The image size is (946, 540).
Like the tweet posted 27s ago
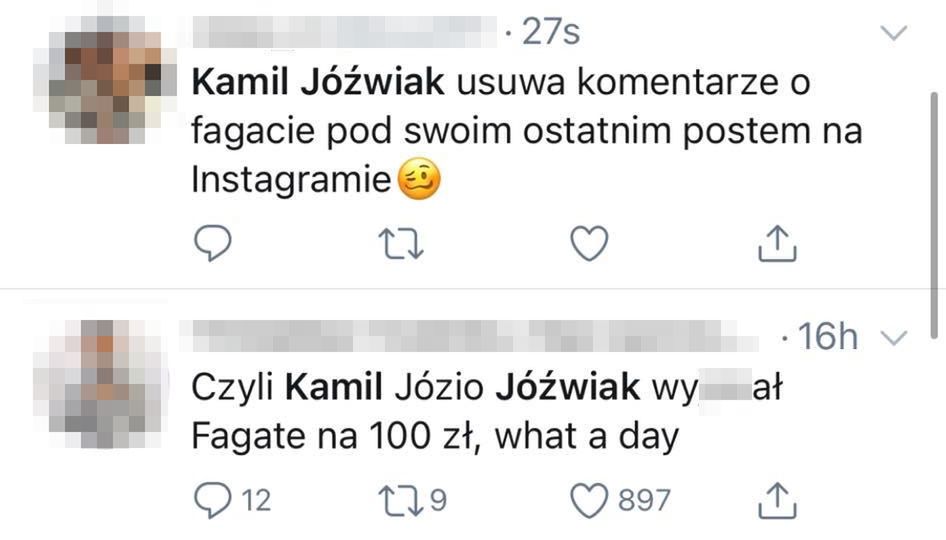click(589, 243)
